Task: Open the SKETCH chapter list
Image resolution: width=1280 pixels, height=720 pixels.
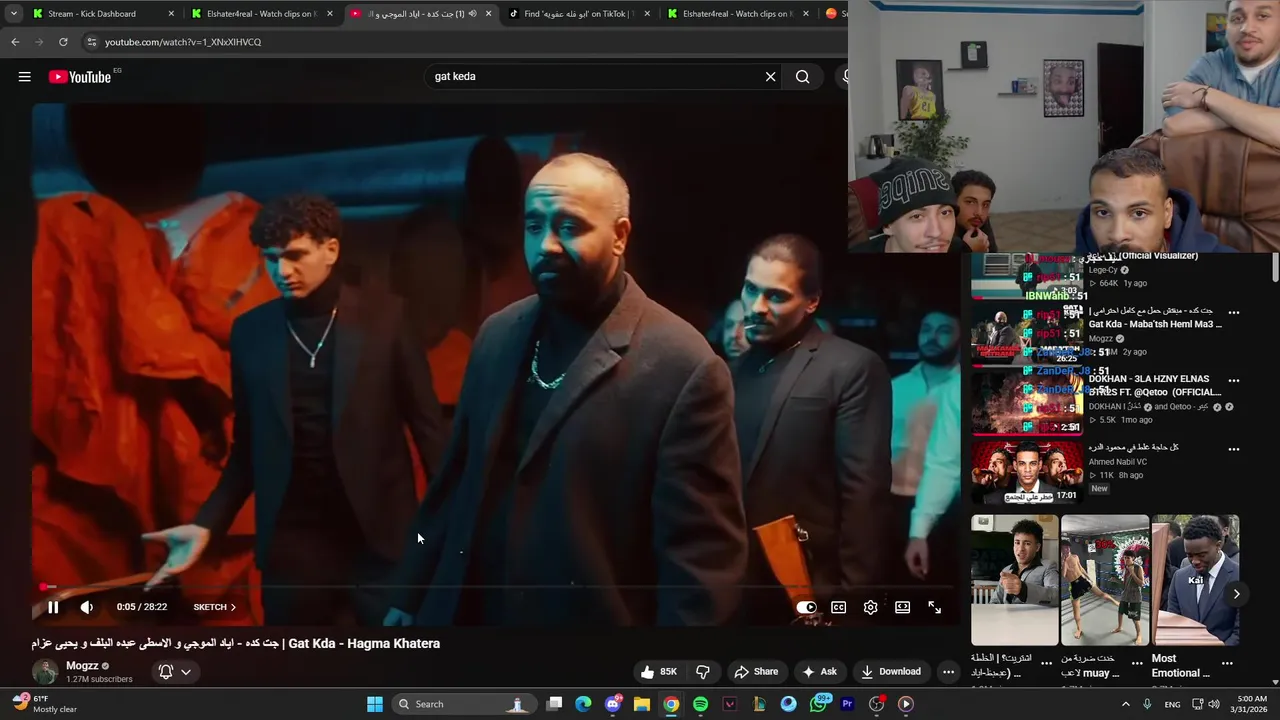Action: pos(215,607)
